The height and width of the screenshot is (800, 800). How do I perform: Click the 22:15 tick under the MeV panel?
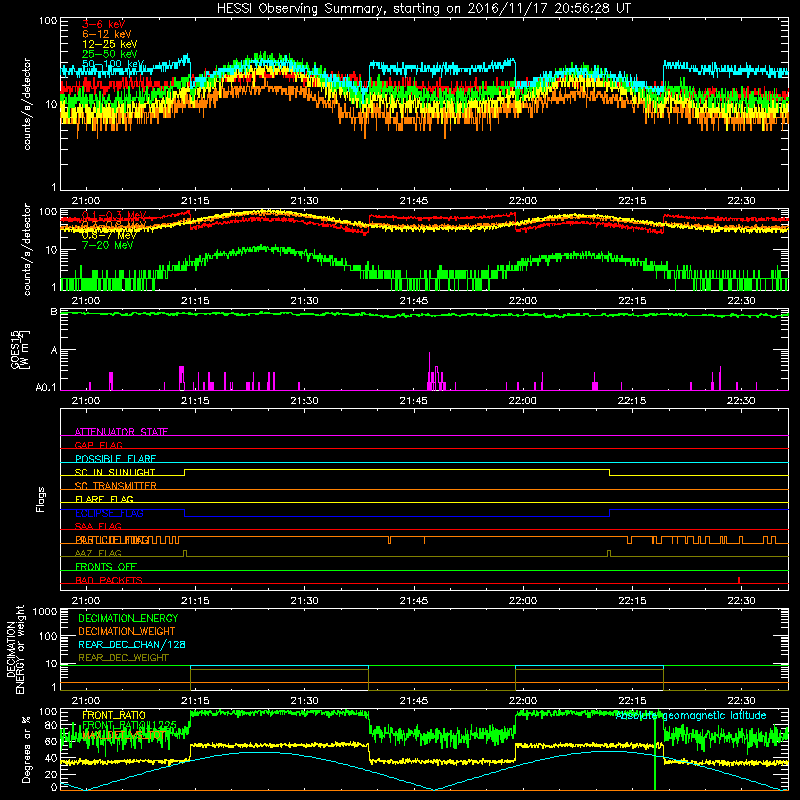click(x=632, y=301)
